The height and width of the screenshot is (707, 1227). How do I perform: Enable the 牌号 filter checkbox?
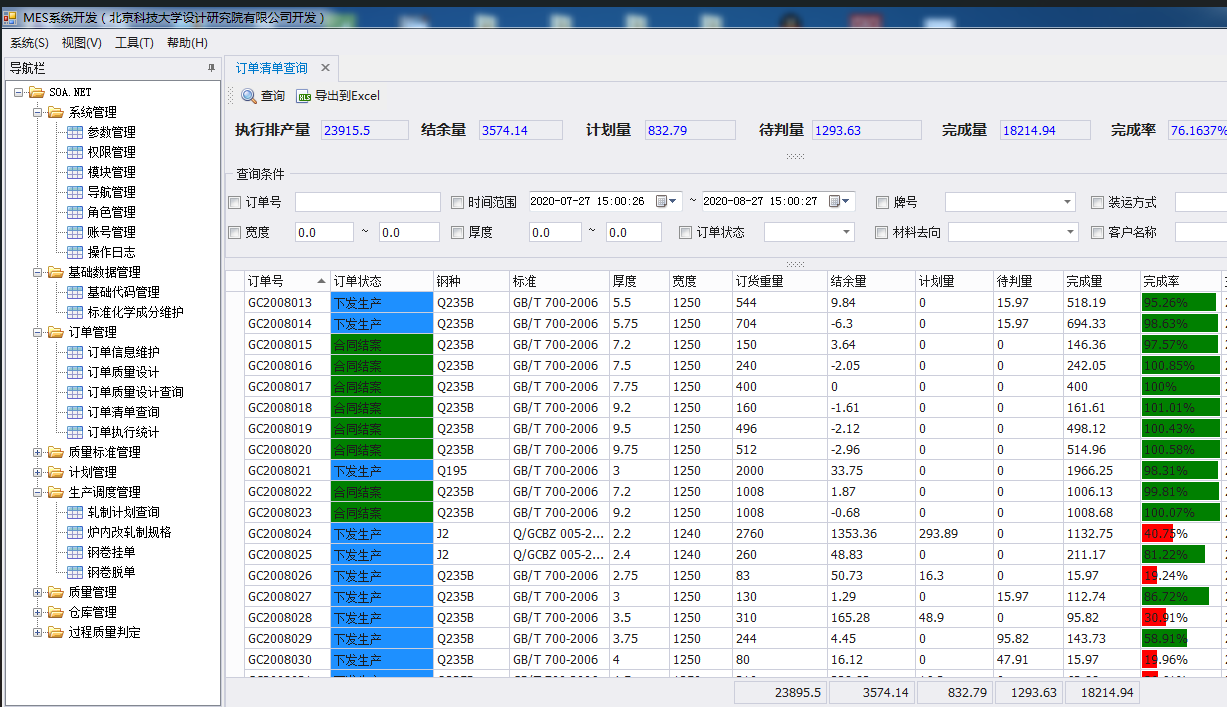(x=880, y=201)
